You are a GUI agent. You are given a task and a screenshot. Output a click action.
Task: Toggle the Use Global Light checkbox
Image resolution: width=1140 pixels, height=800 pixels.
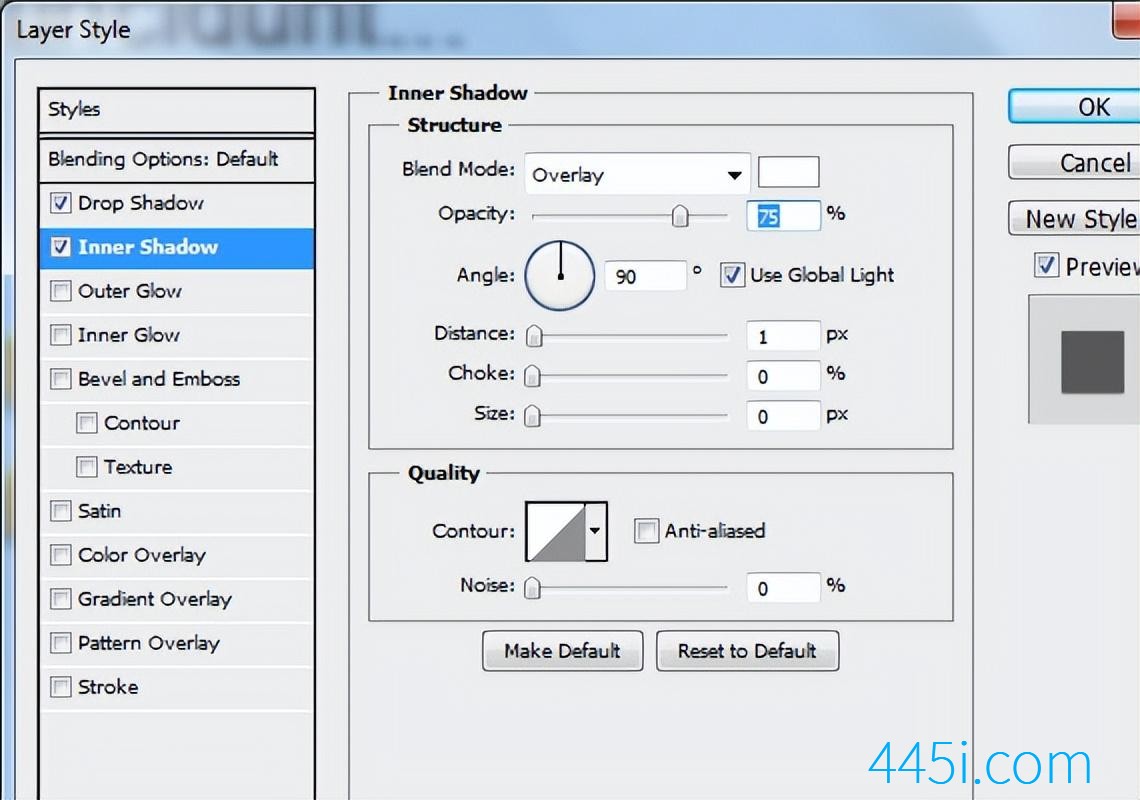[x=732, y=275]
